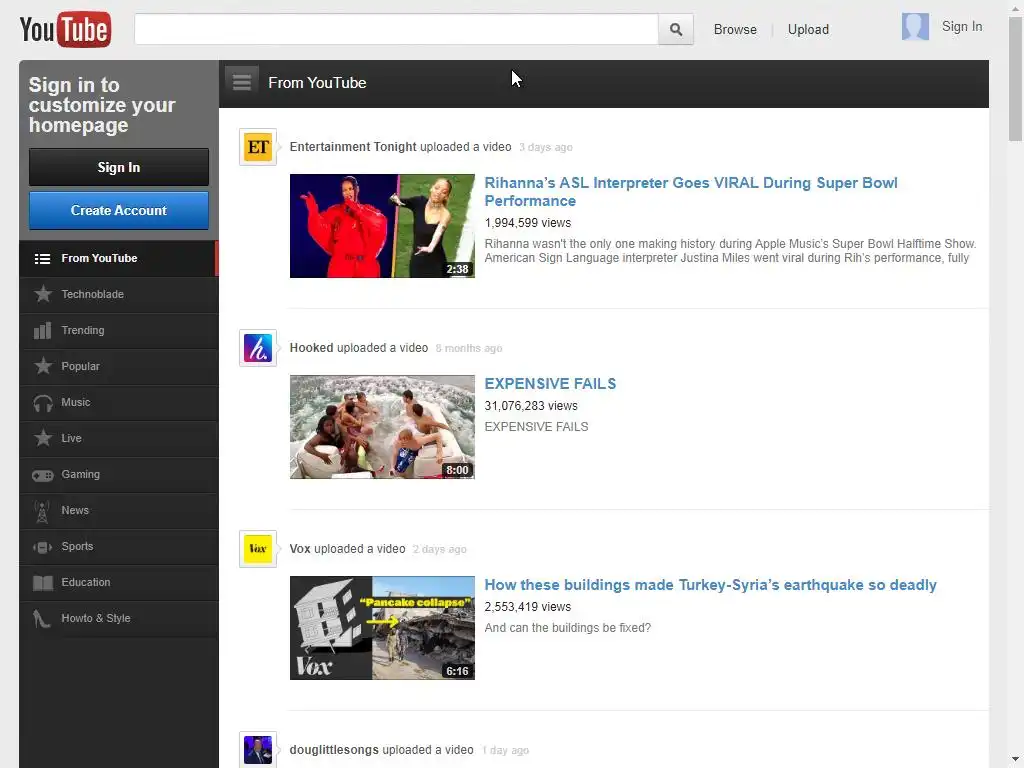The height and width of the screenshot is (768, 1024).
Task: Open the EXPENSIVE FAILS boat thumbnail
Action: tap(382, 427)
